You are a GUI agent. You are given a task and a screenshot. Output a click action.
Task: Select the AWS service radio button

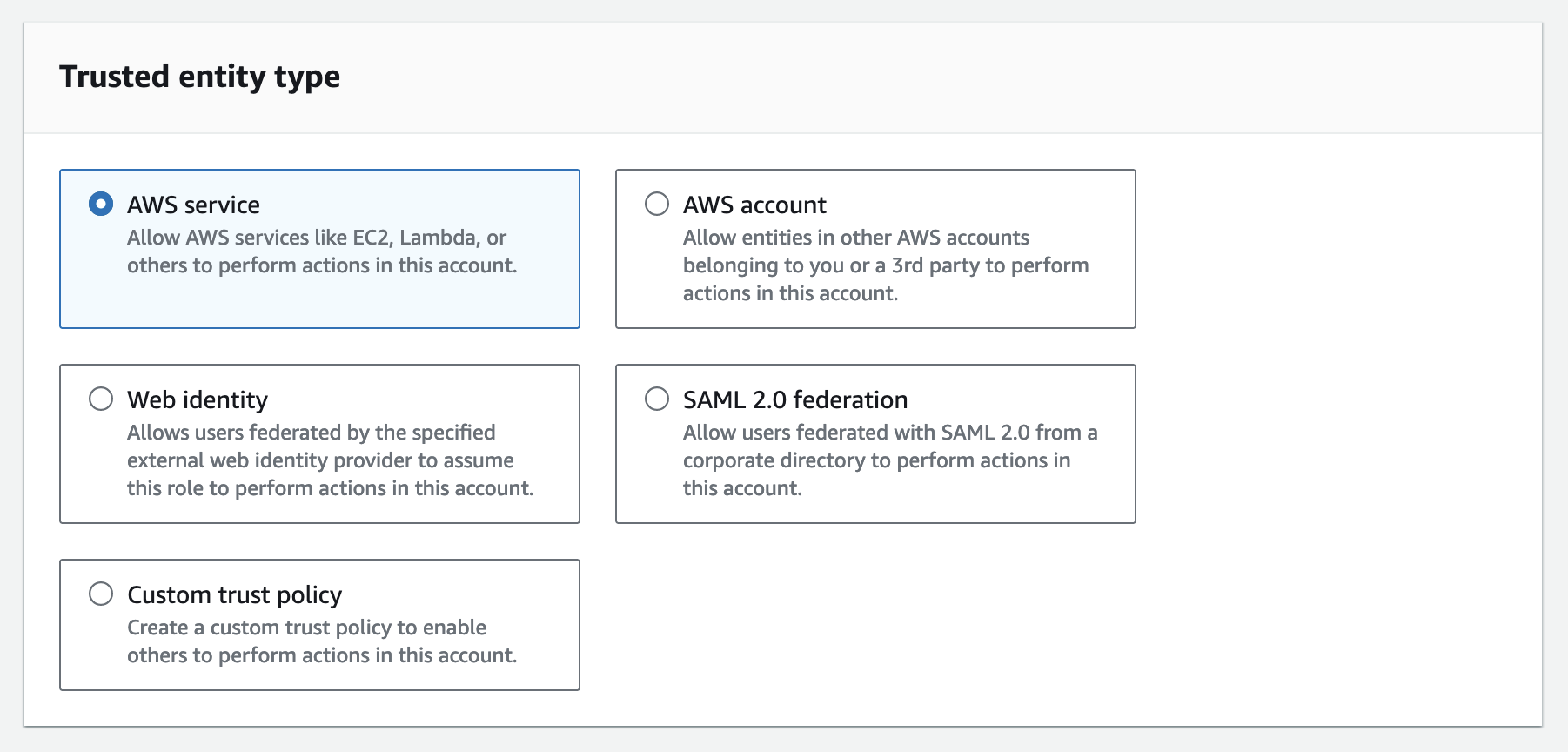[101, 205]
